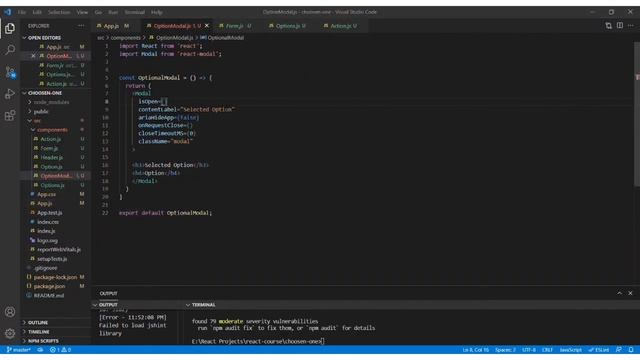
Task: Switch to the Form.js editor tab
Action: [235, 26]
